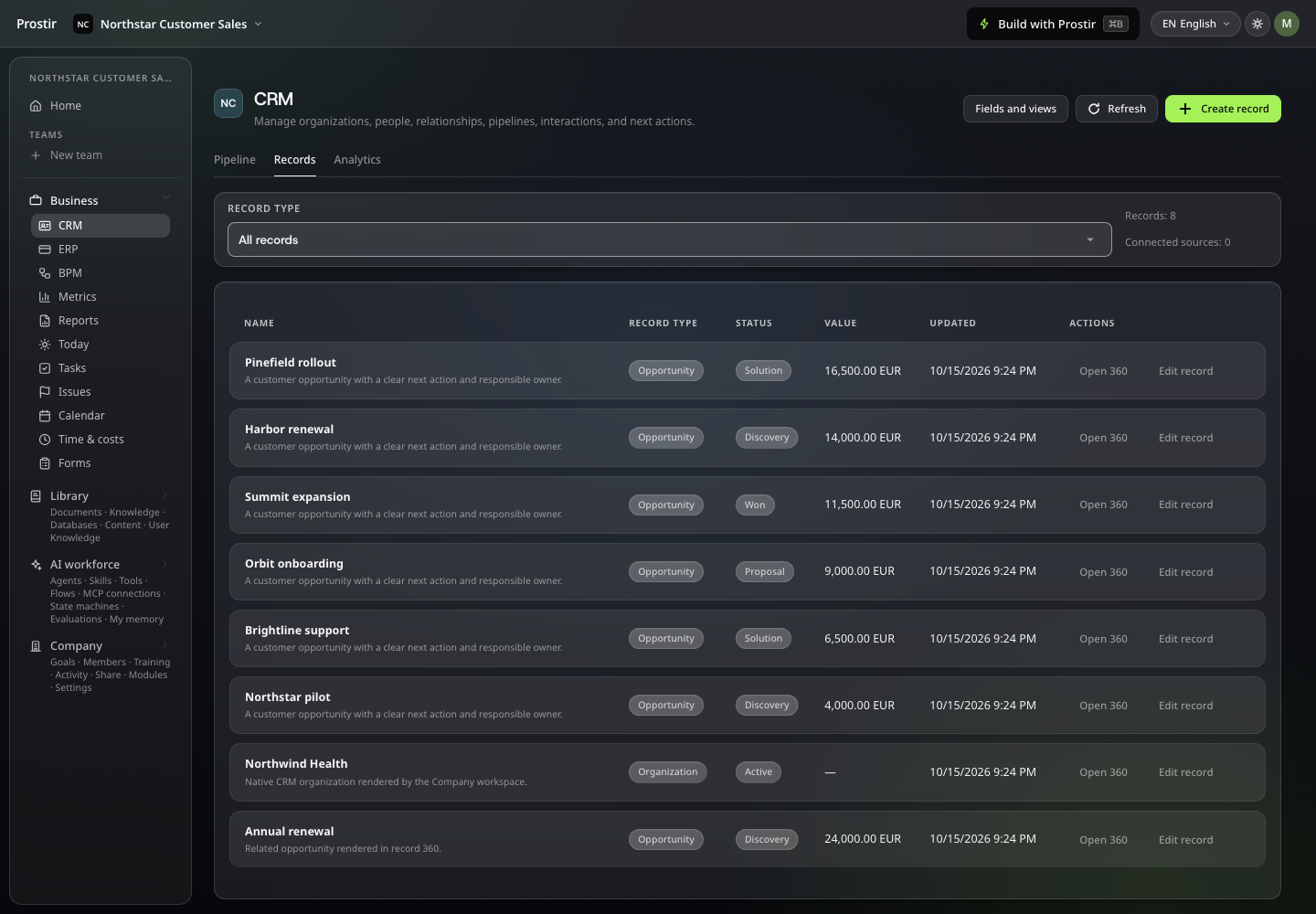Click the Organization record type badge
This screenshot has width=1316, height=914.
point(668,772)
